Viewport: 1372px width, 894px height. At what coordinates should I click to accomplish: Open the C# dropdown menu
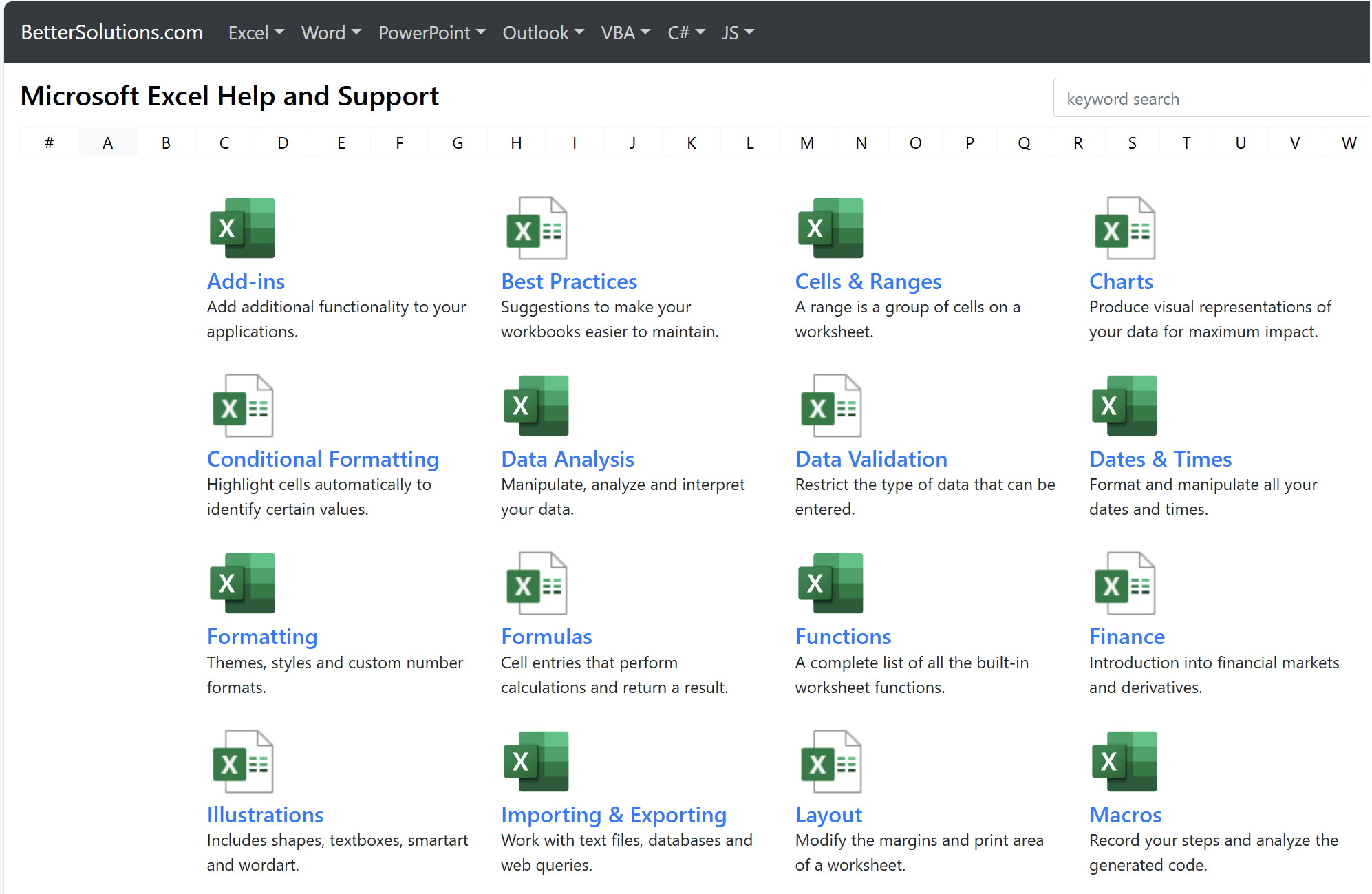point(687,32)
